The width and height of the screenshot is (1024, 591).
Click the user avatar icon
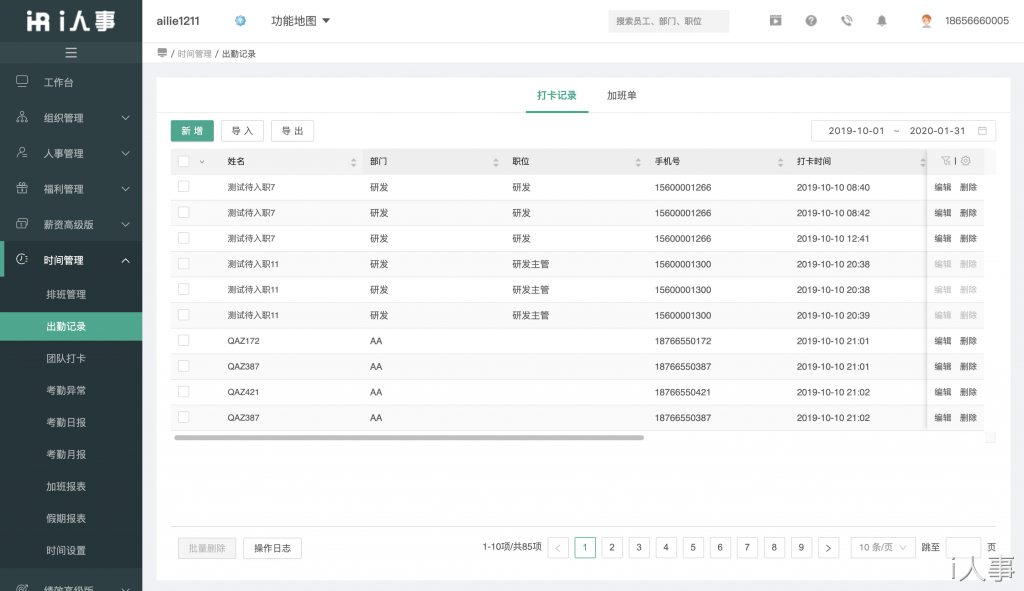(926, 21)
